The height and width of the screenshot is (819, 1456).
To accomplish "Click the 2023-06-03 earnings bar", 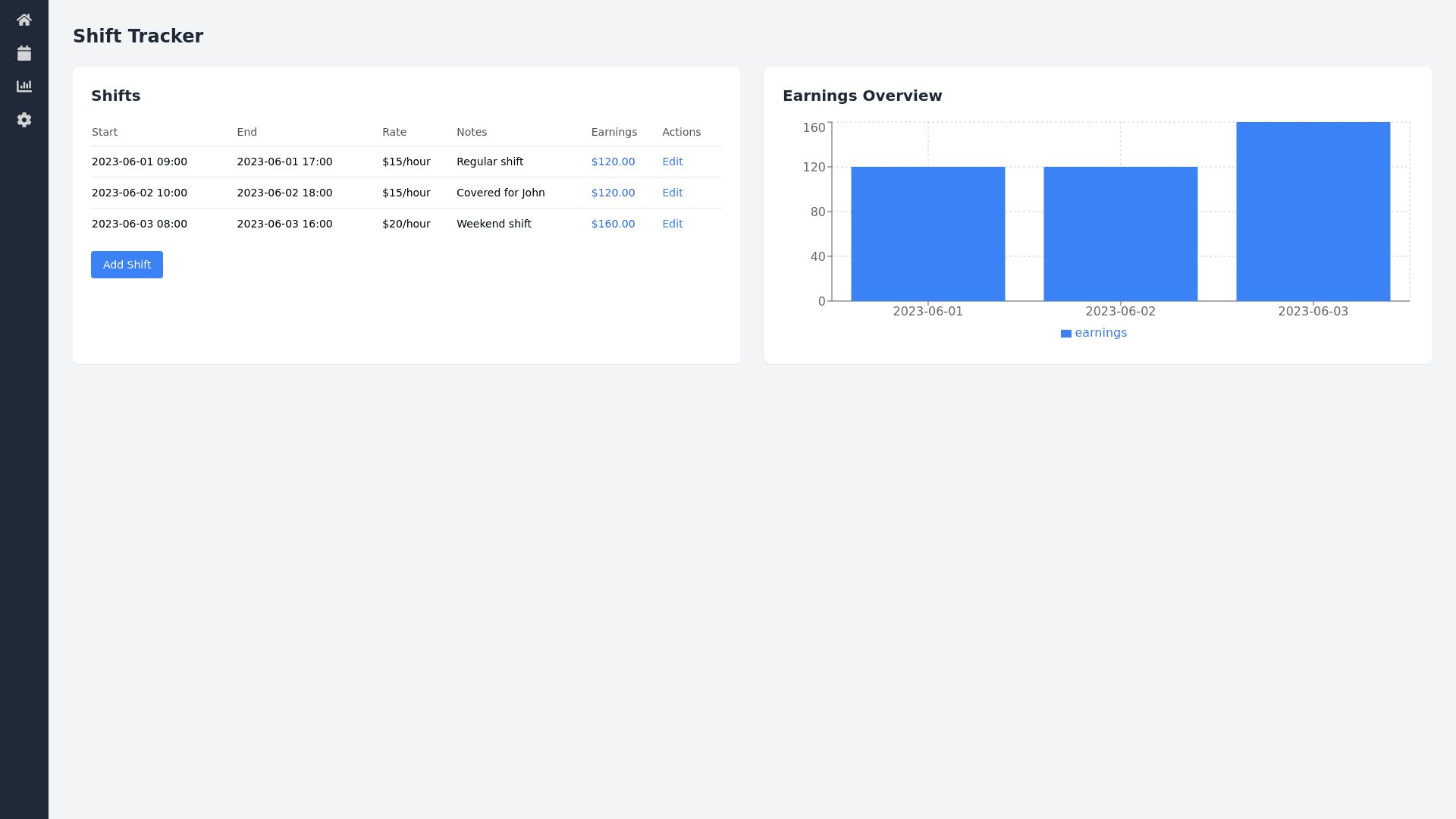I will click(1313, 212).
